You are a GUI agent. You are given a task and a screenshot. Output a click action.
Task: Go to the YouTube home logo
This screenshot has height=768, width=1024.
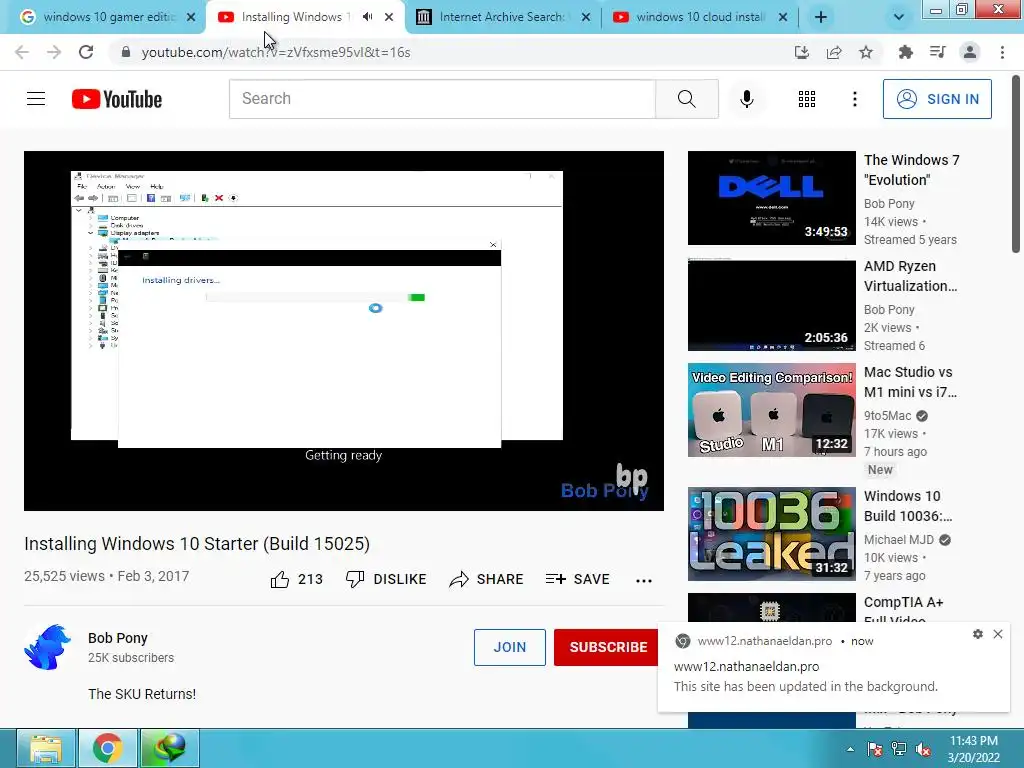point(117,99)
